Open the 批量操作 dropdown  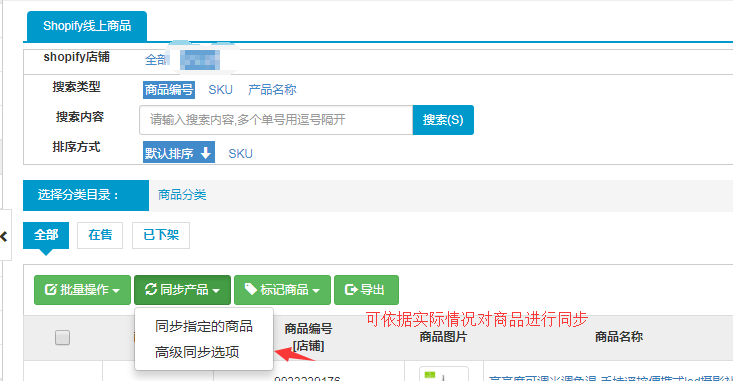click(82, 290)
